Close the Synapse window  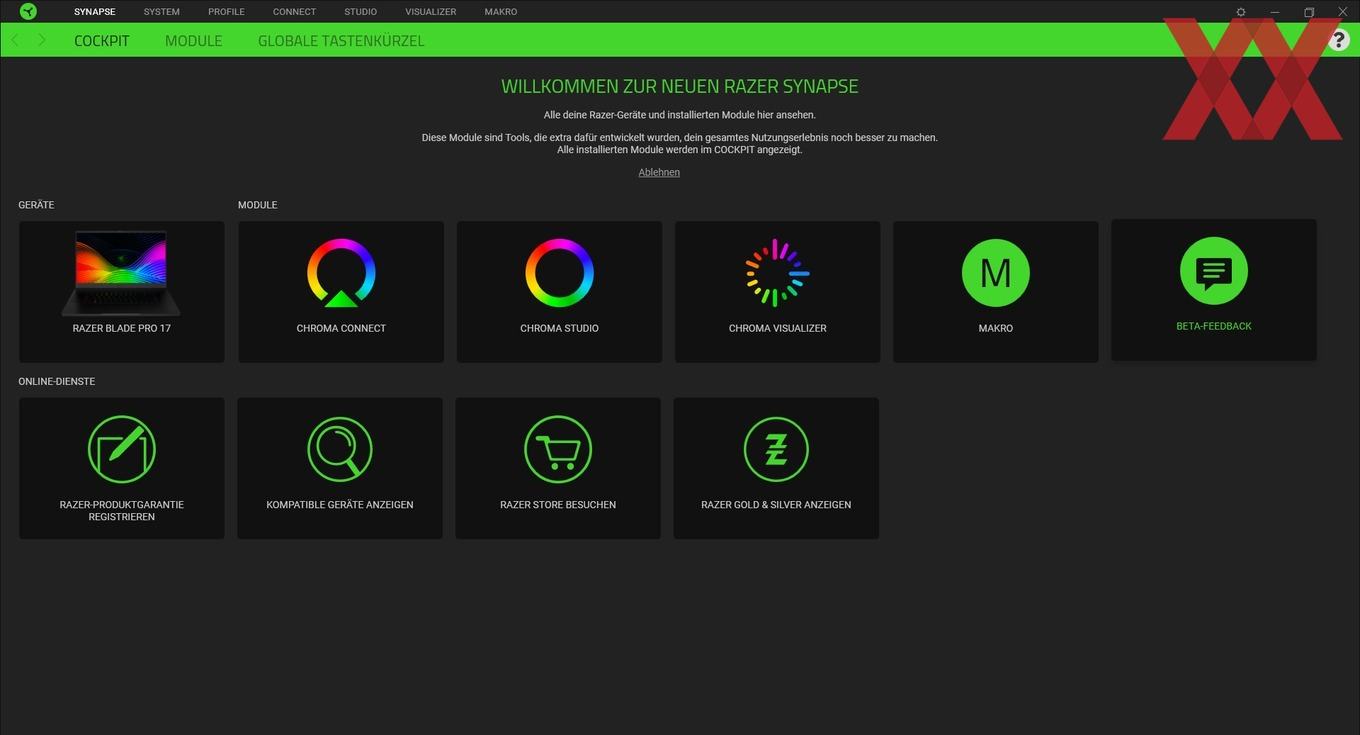coord(1343,12)
